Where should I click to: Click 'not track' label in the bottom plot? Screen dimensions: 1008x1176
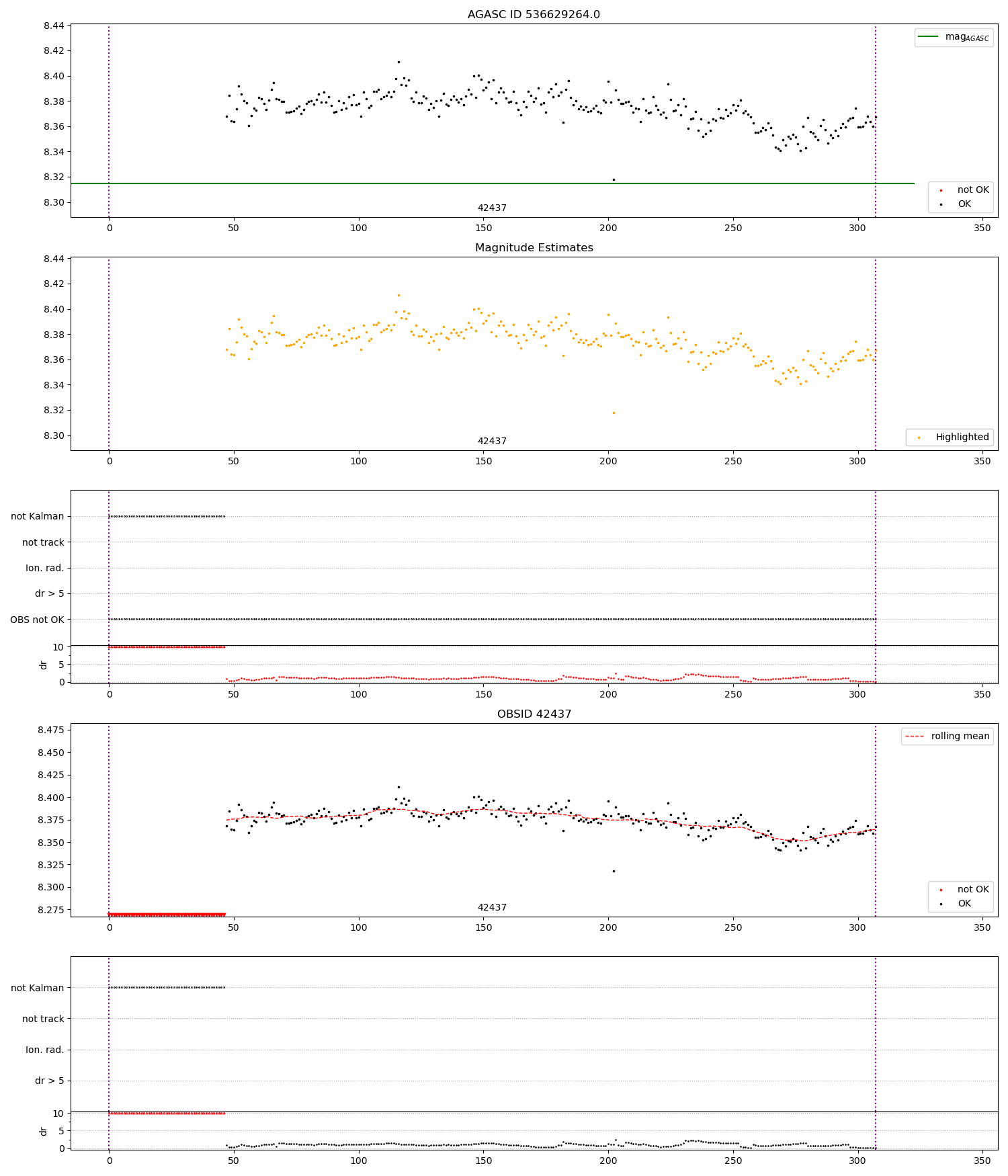[43, 1019]
